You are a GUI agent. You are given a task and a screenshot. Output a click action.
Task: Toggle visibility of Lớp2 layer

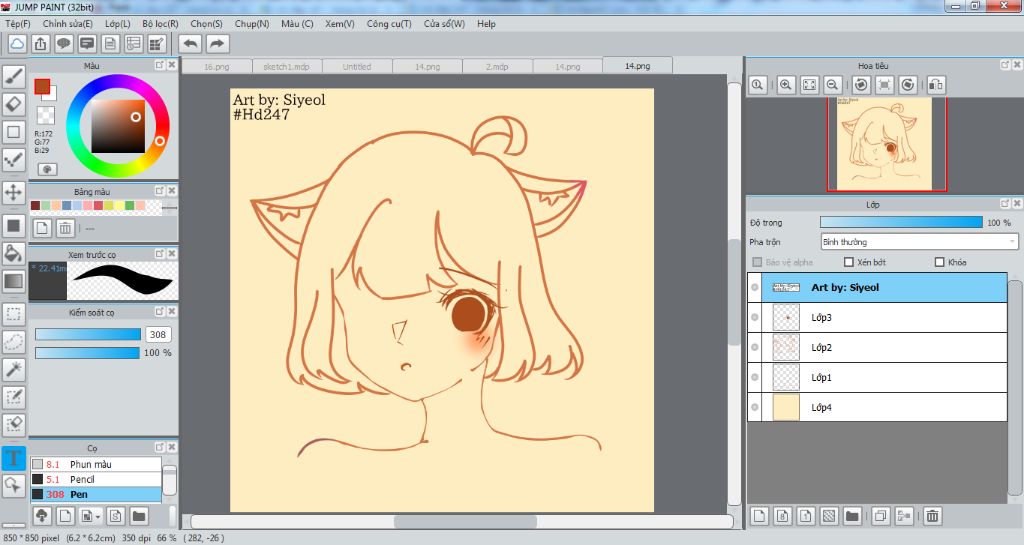tap(755, 347)
